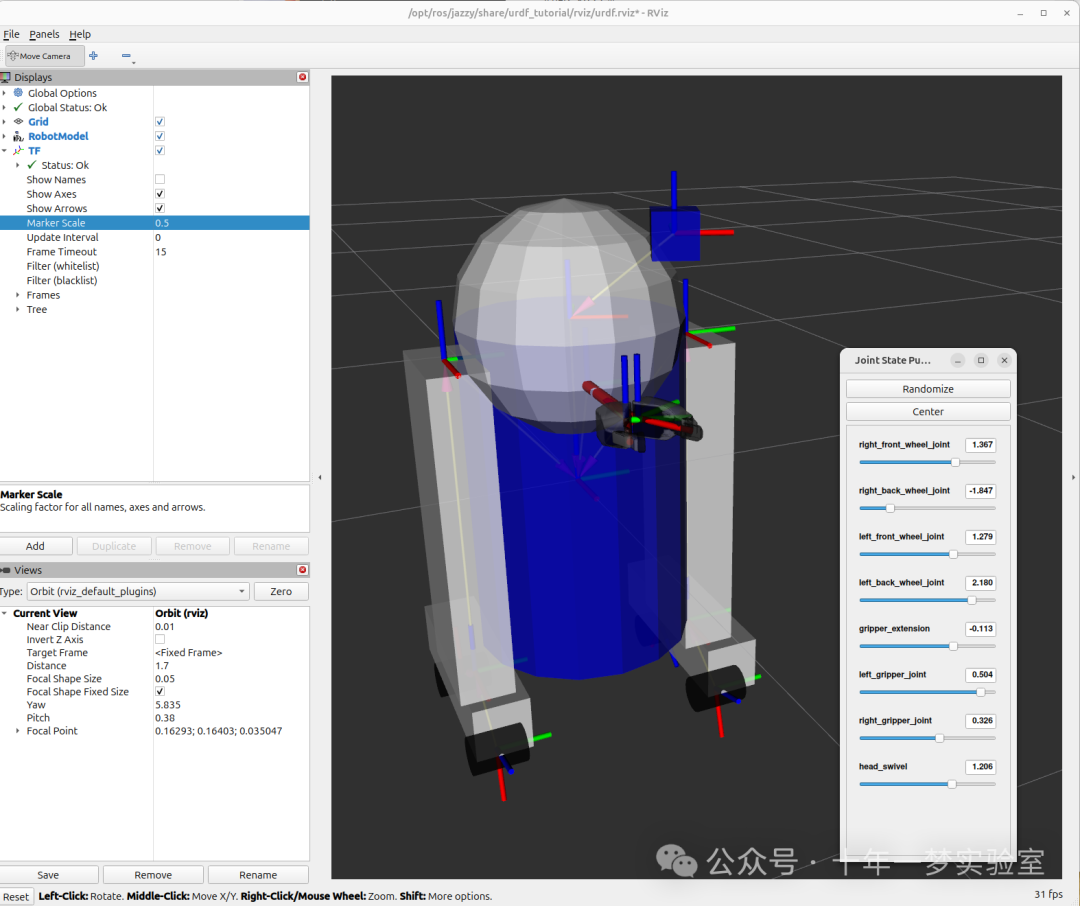This screenshot has width=1080, height=906.
Task: Click the Frame Timeout value 15
Action: click(160, 251)
